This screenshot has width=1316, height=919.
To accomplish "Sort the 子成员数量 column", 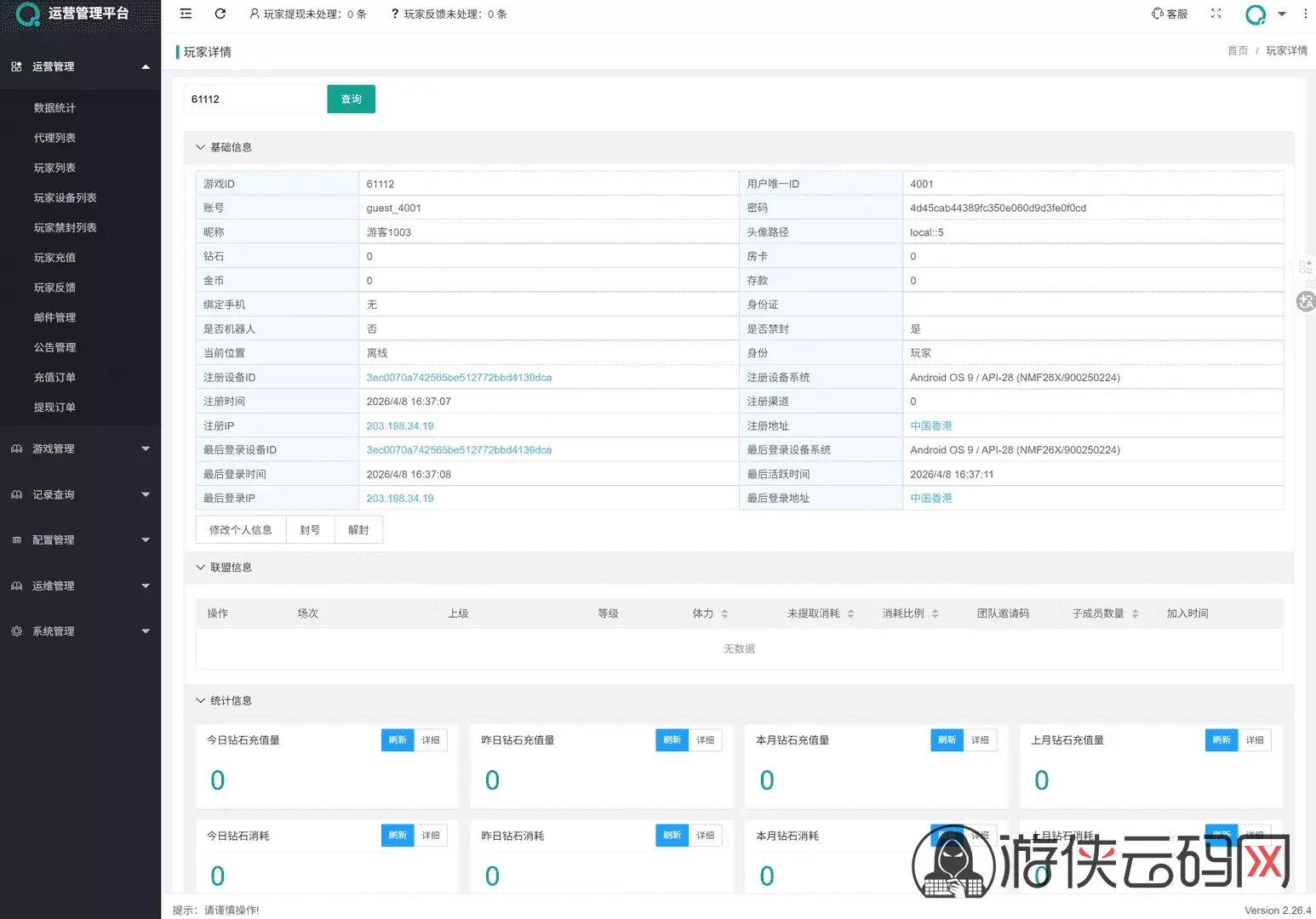I will click(x=1135, y=614).
